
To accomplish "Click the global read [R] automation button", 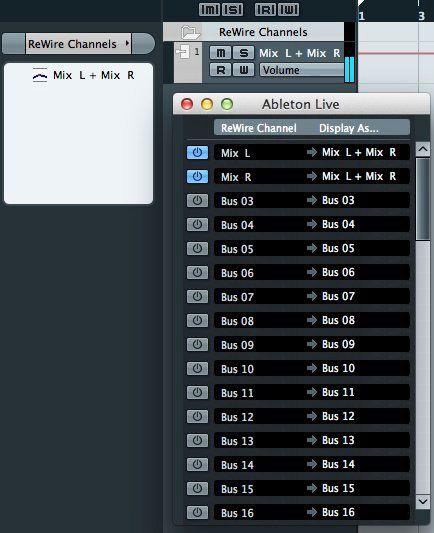I will tap(265, 9).
